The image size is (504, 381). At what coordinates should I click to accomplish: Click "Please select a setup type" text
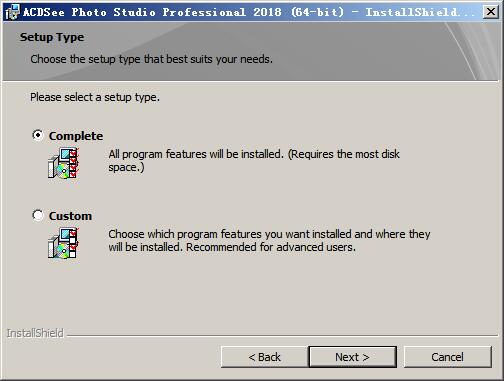point(95,97)
